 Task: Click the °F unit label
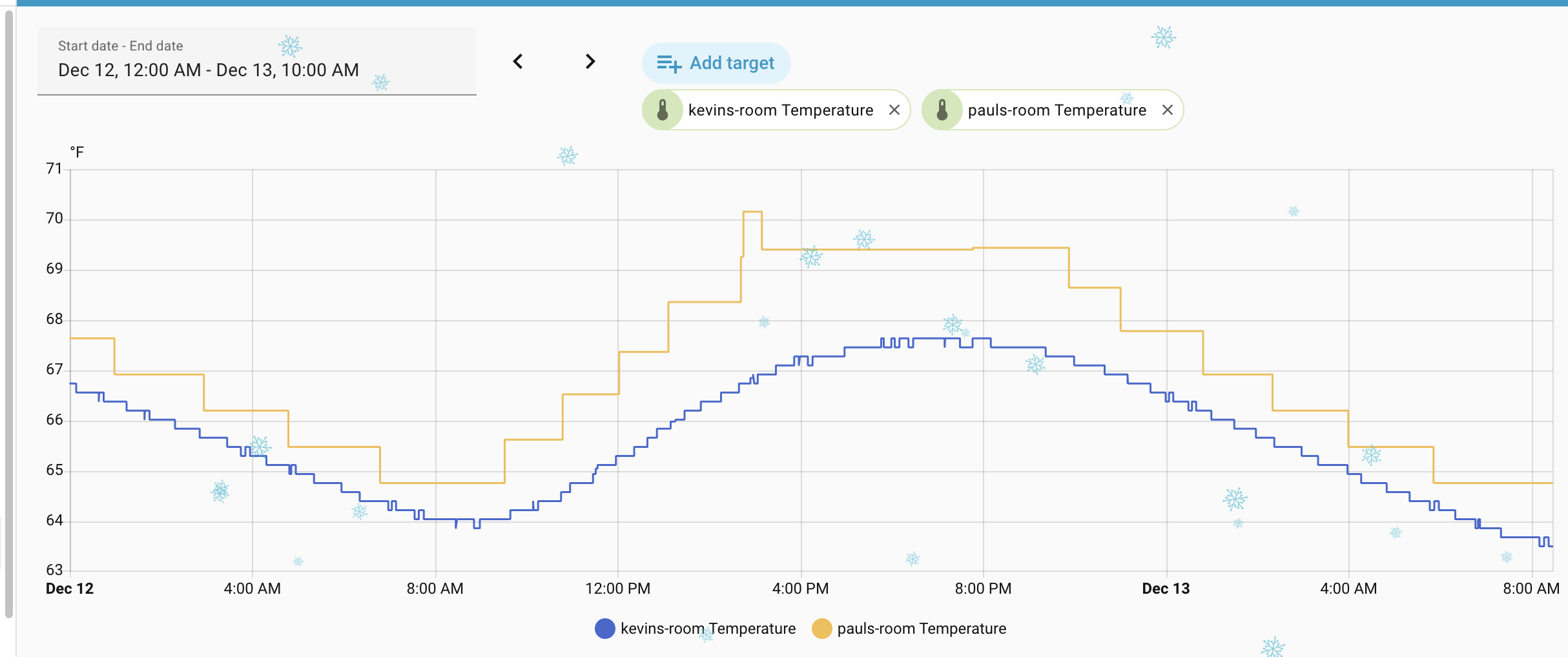coord(77,152)
